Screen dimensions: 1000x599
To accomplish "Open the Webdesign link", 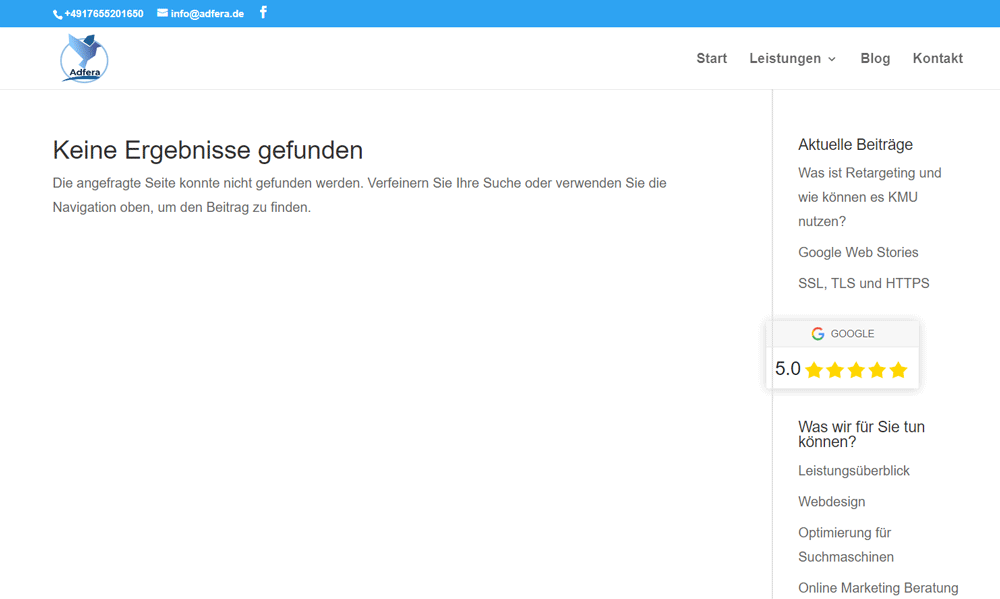I will (x=832, y=502).
